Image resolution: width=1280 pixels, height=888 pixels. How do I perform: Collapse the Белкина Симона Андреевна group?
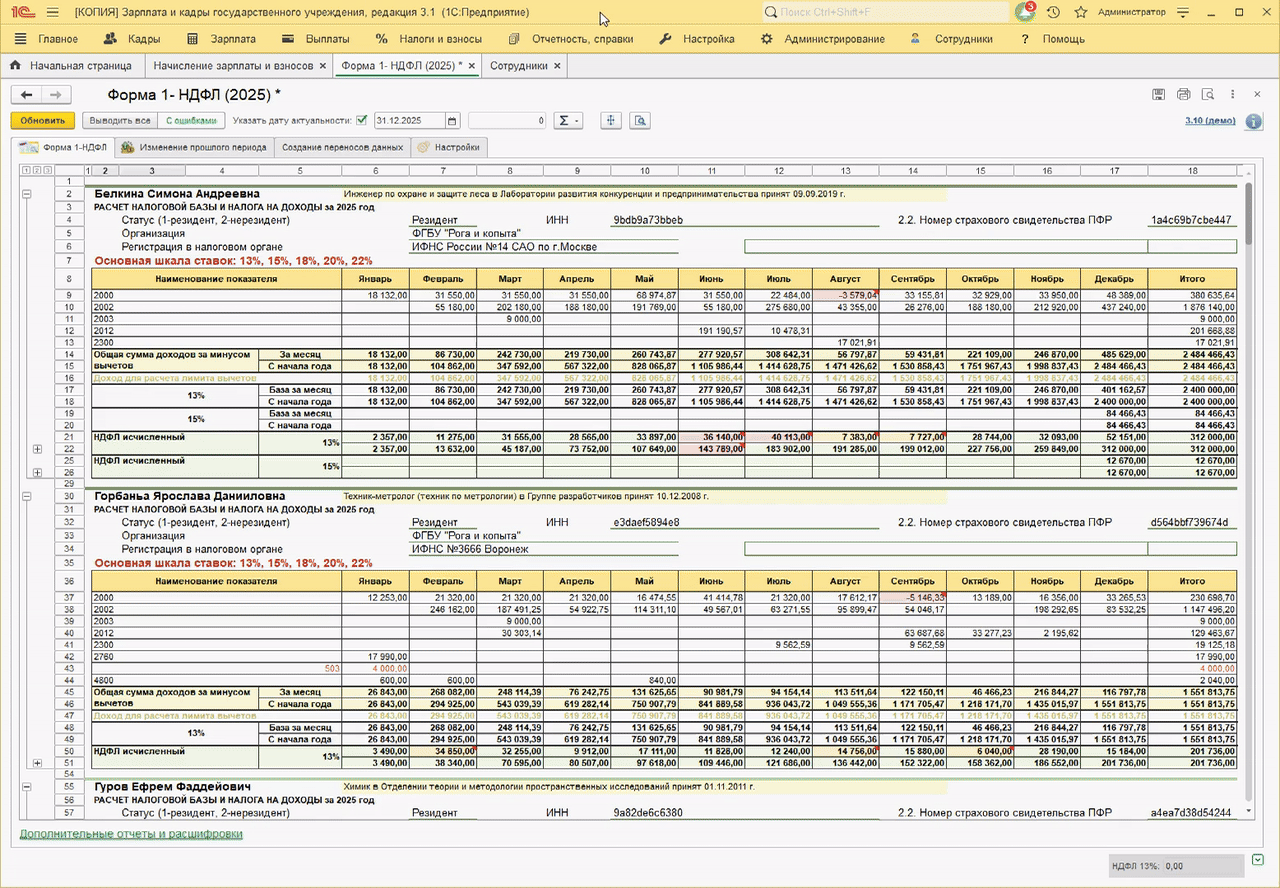tap(26, 194)
